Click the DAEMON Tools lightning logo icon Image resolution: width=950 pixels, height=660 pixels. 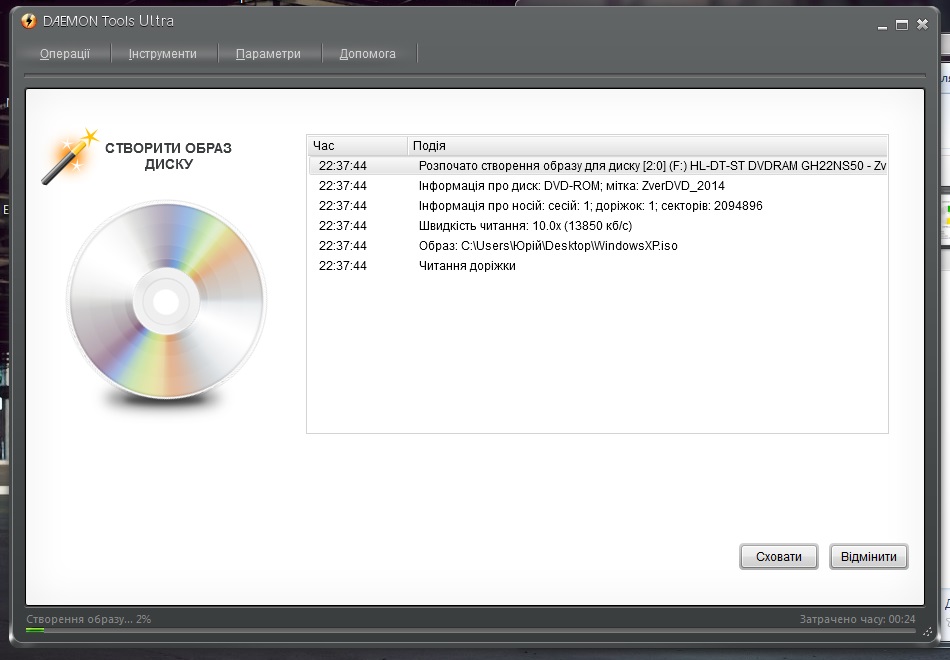29,22
